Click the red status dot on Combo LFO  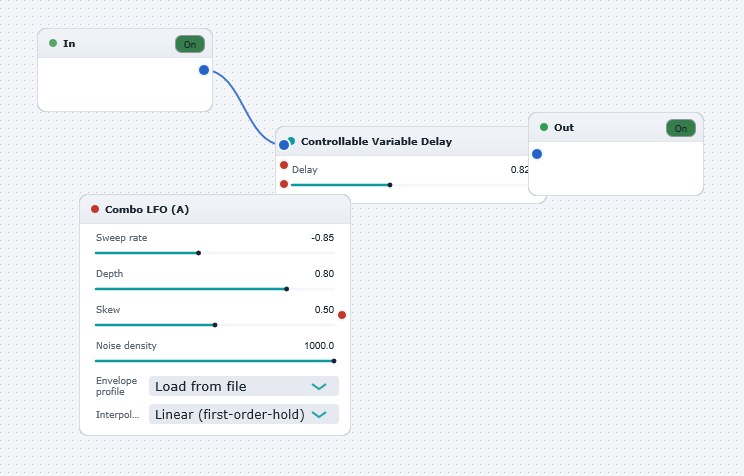95,209
